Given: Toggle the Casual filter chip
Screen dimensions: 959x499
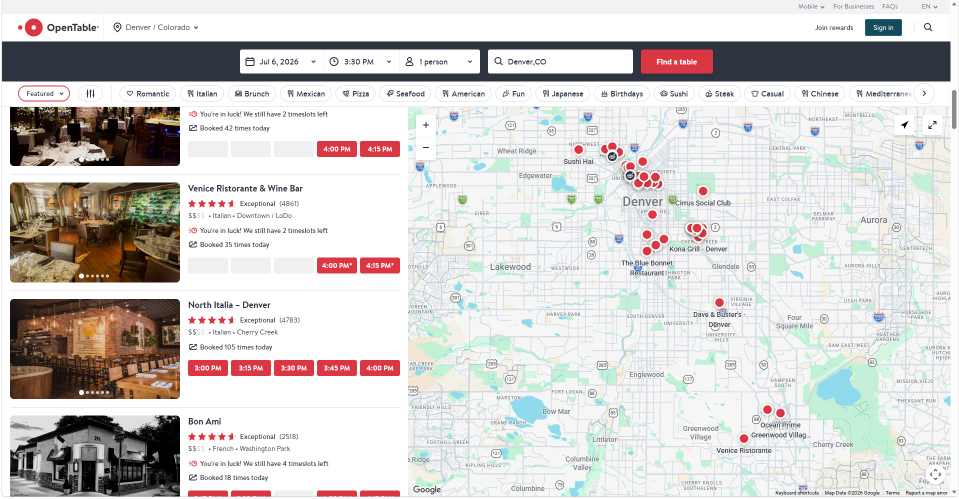Looking at the screenshot, I should tap(767, 94).
